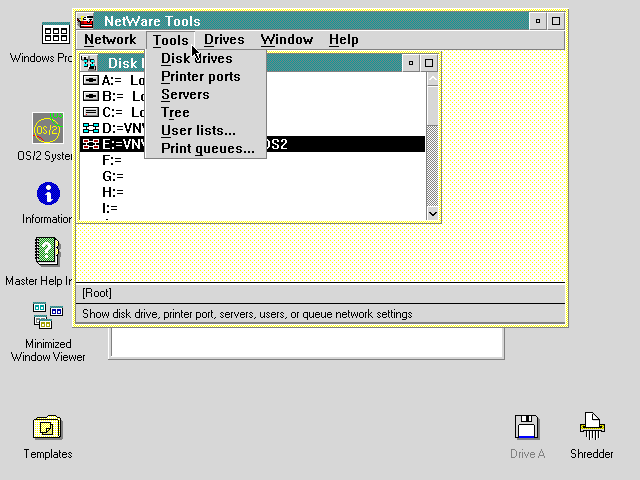Maximize the Disk drives child window

click(429, 63)
